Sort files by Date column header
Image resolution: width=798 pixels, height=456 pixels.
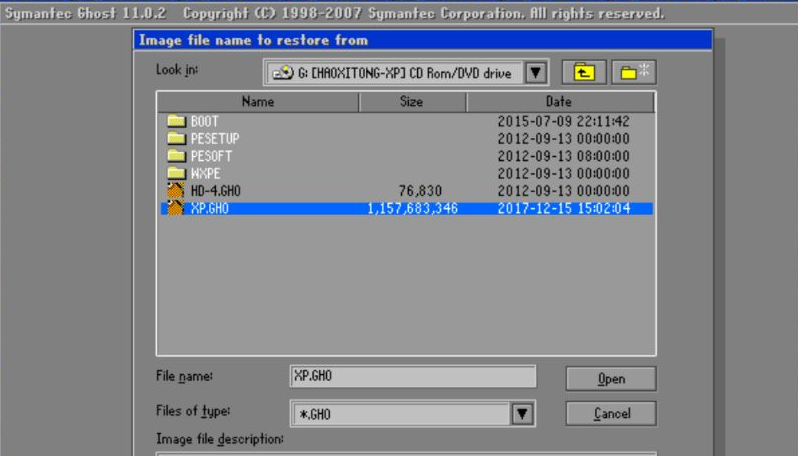pyautogui.click(x=560, y=102)
